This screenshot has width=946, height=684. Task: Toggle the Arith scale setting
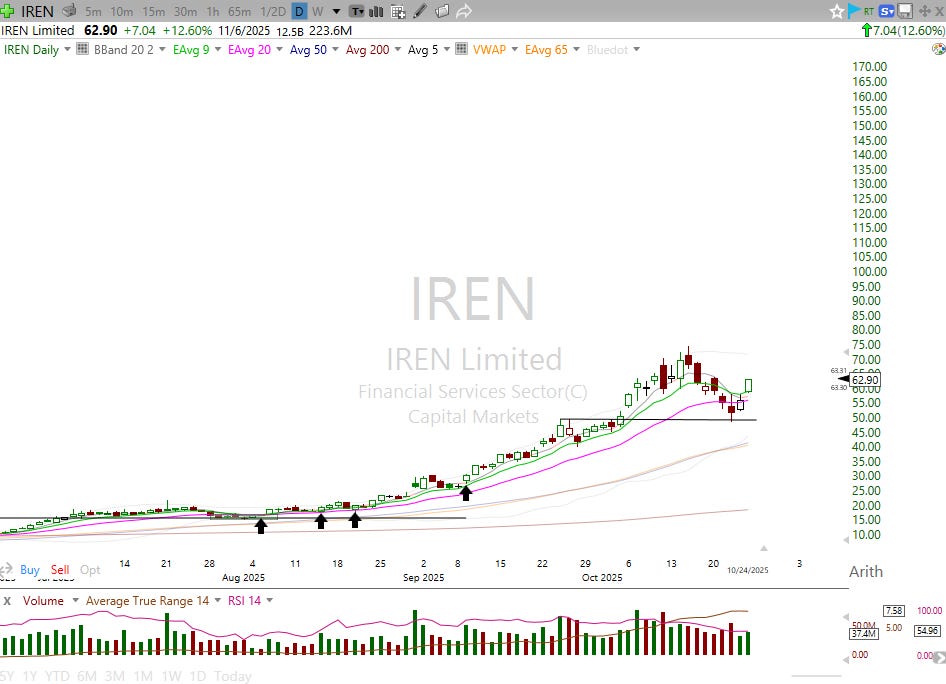tap(866, 571)
